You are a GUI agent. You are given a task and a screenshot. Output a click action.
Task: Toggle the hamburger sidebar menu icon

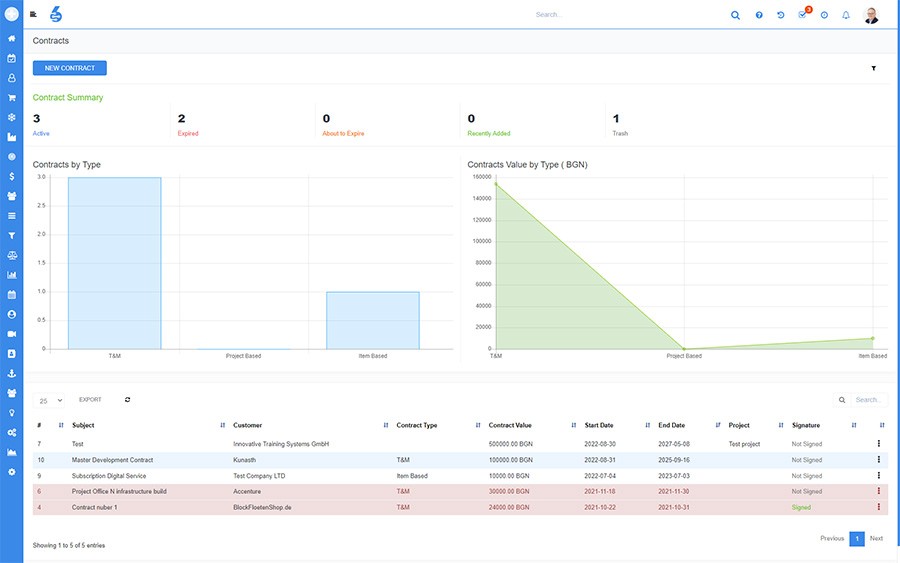pos(33,14)
